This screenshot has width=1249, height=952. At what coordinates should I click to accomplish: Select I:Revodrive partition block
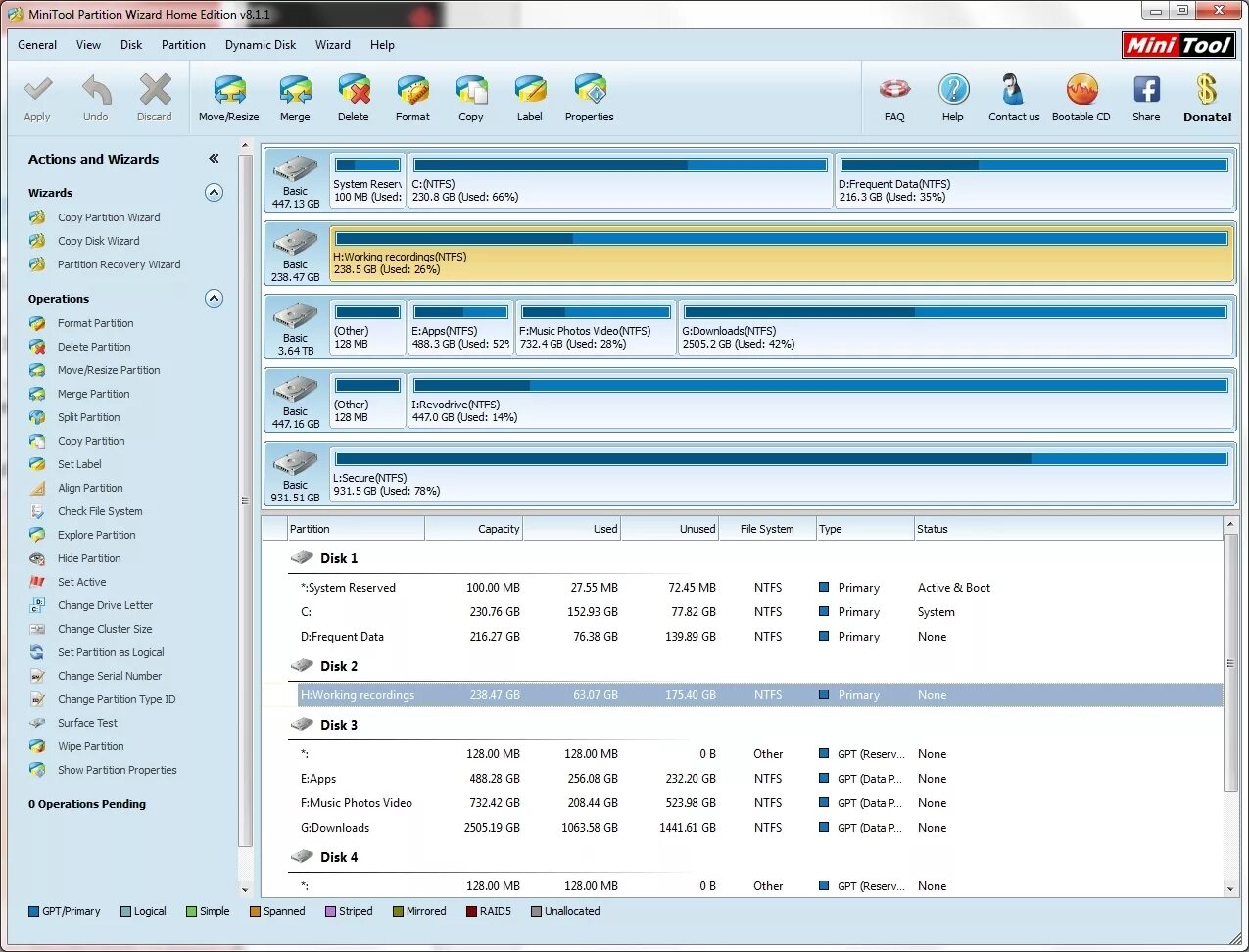[x=821, y=401]
